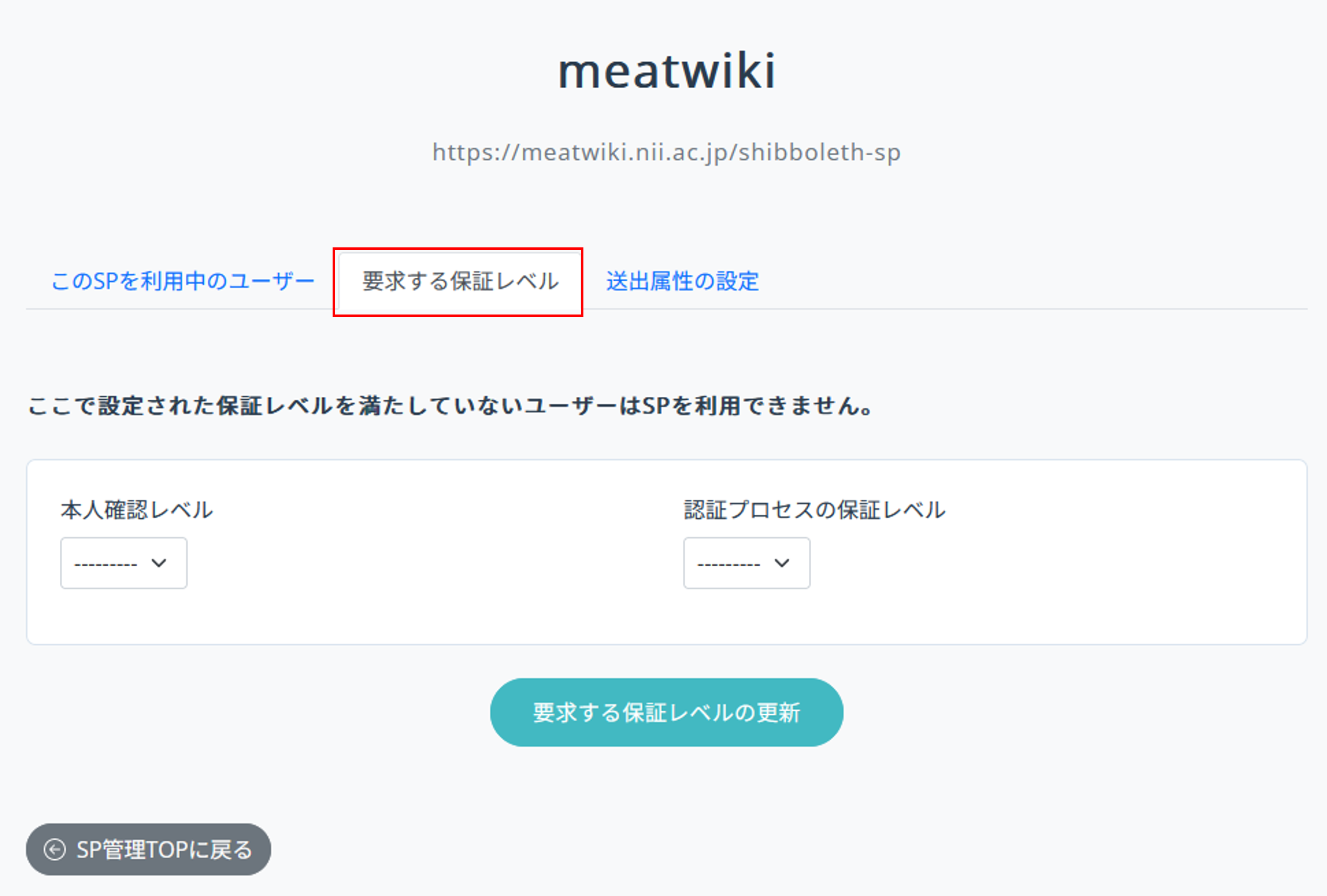This screenshot has height=896, width=1327.
Task: Click the circled left-arrow back icon
Action: [55, 850]
